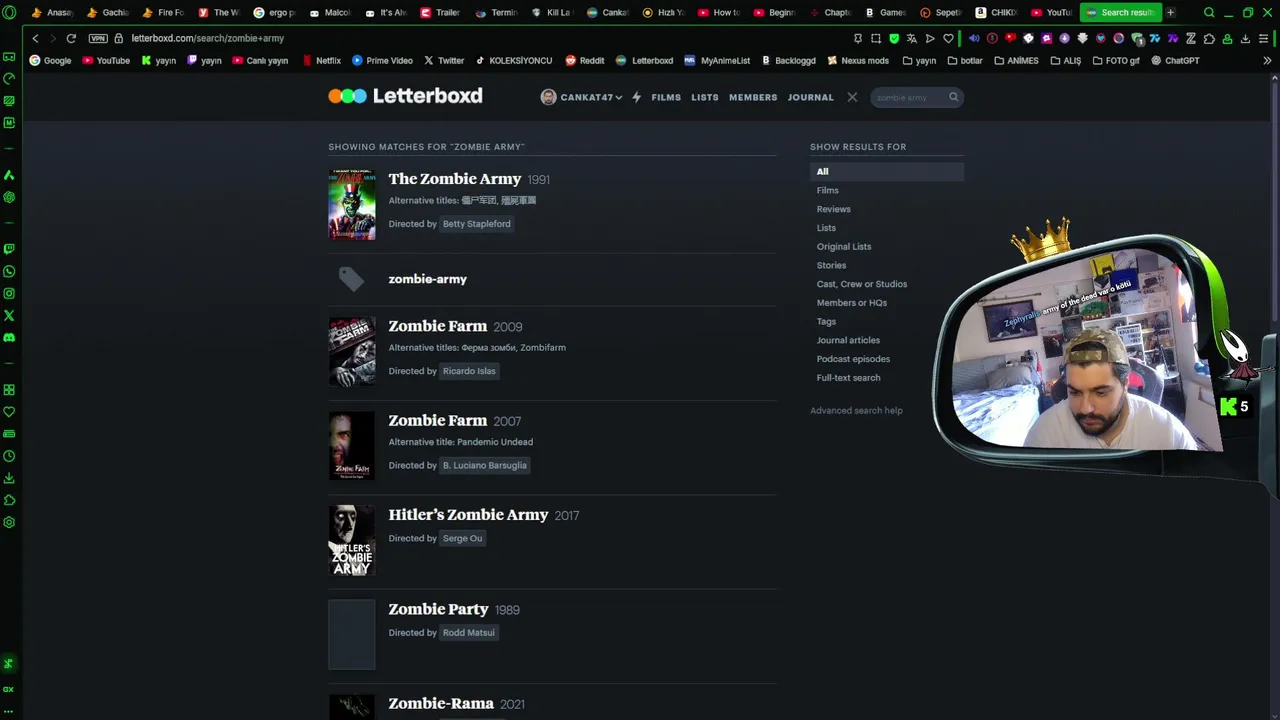
Task: Open The Zombie Army film title
Action: click(455, 179)
